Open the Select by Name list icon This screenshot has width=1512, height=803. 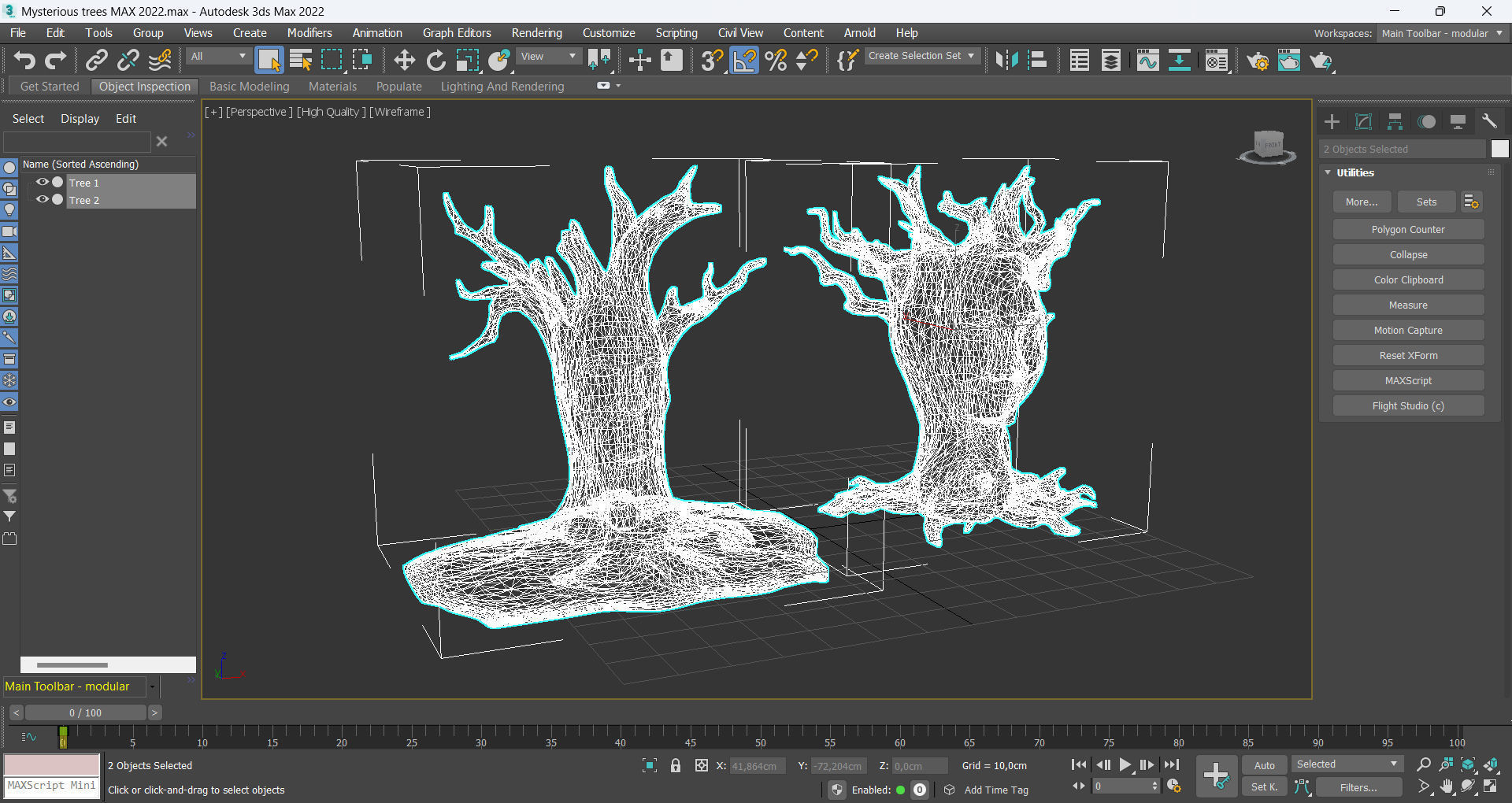click(x=301, y=61)
